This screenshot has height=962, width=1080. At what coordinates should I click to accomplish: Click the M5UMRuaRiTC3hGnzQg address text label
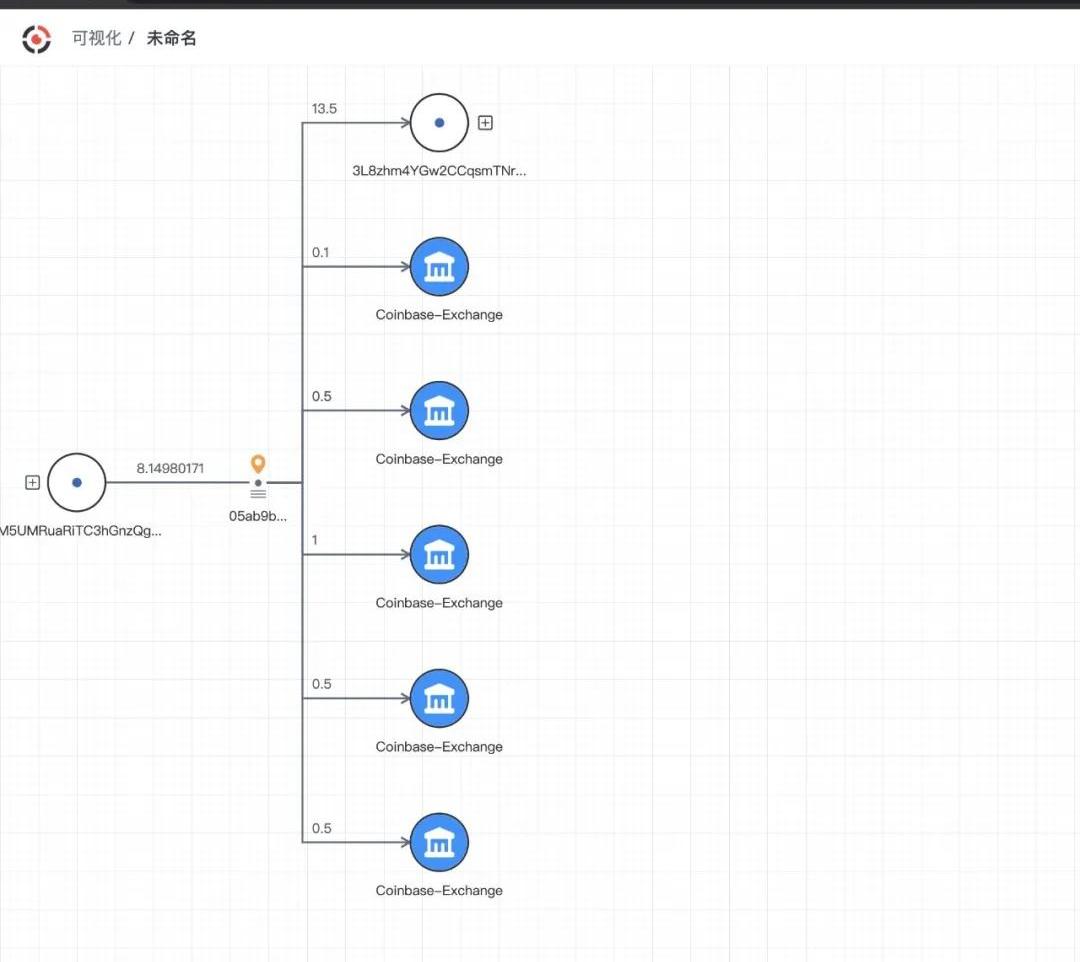pos(80,531)
